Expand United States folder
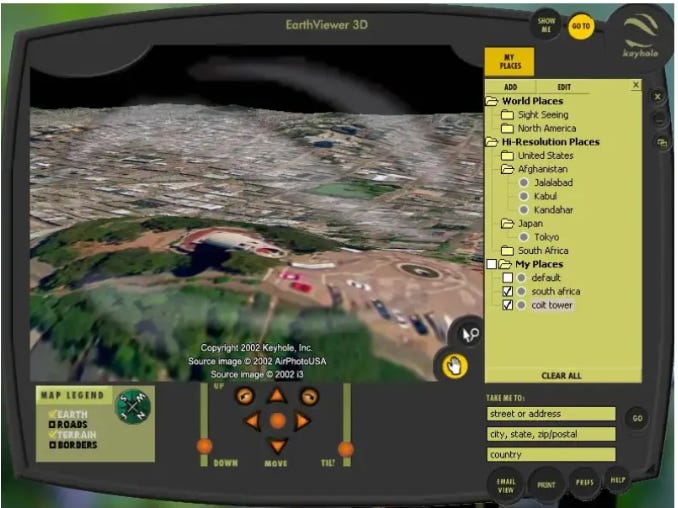 pyautogui.click(x=507, y=156)
